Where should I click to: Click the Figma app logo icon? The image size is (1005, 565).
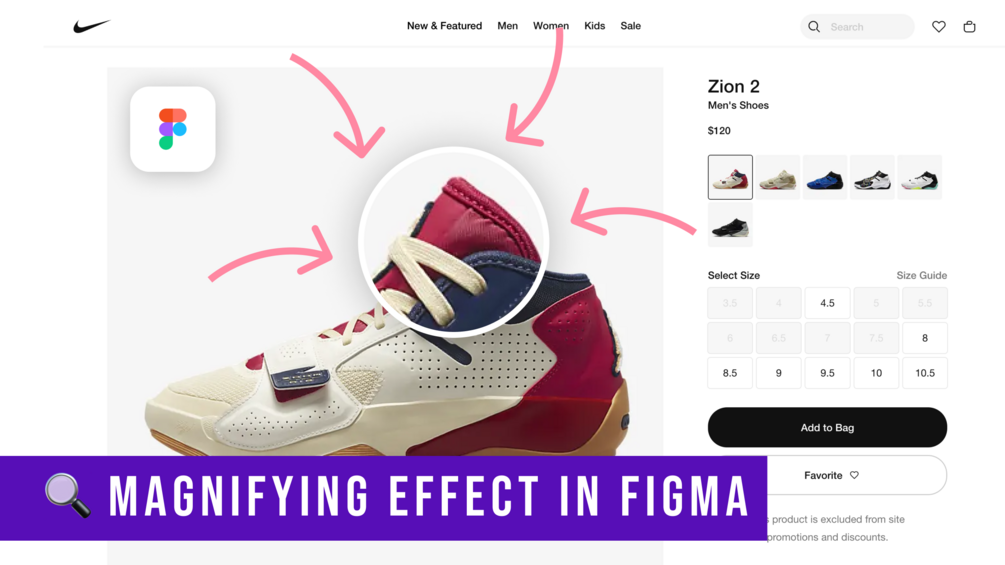(172, 129)
